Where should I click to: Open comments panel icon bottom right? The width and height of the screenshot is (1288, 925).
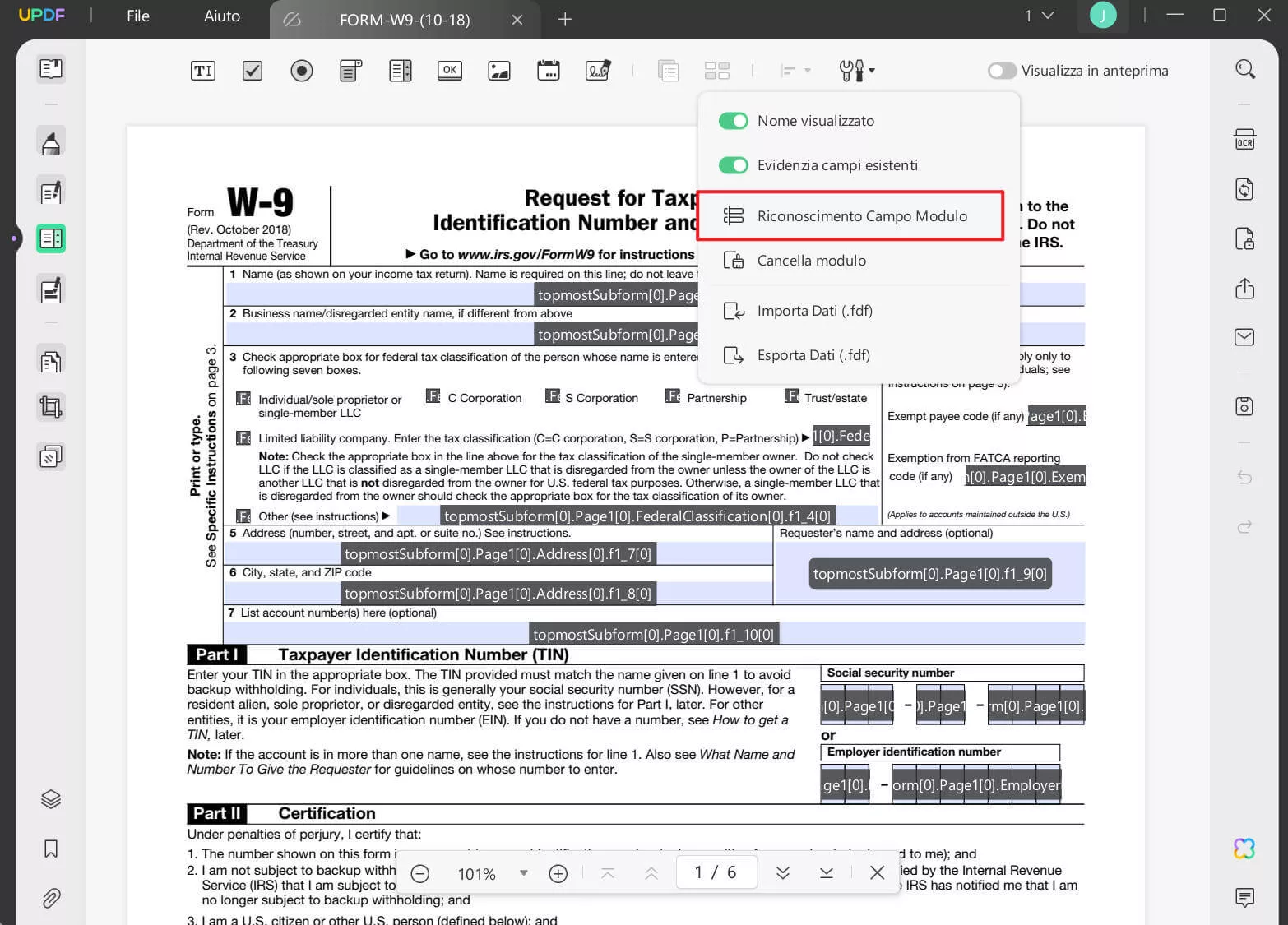[1245, 898]
